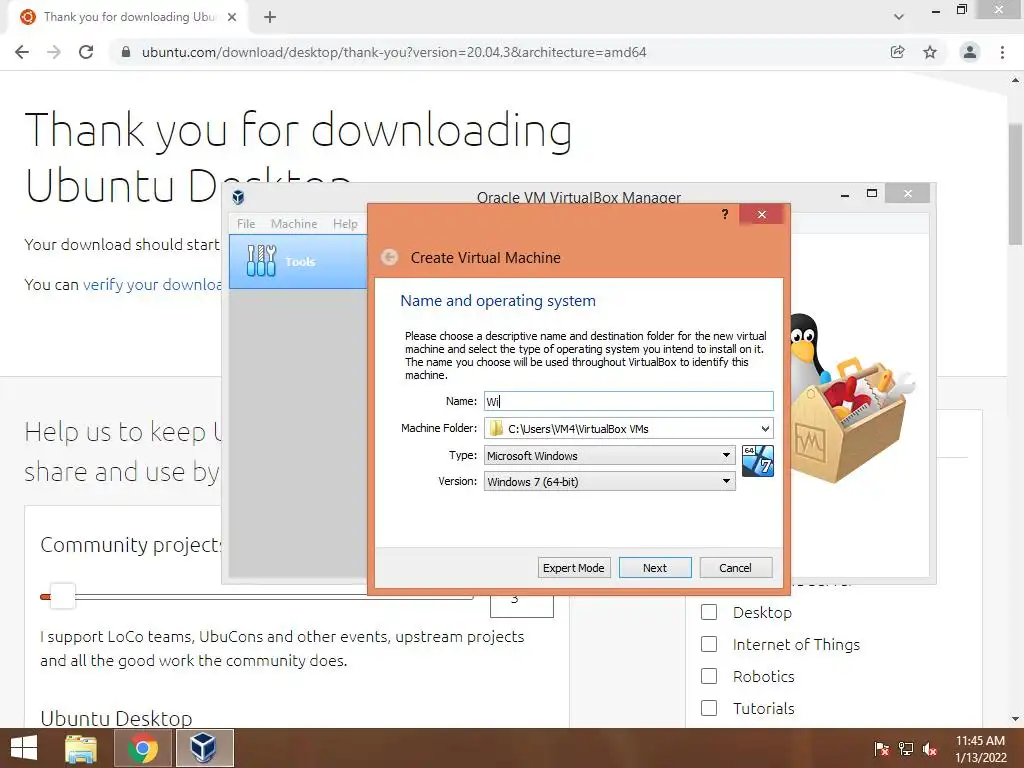The image size is (1024, 768).
Task: Open the Chrome profile avatar
Action: click(970, 52)
